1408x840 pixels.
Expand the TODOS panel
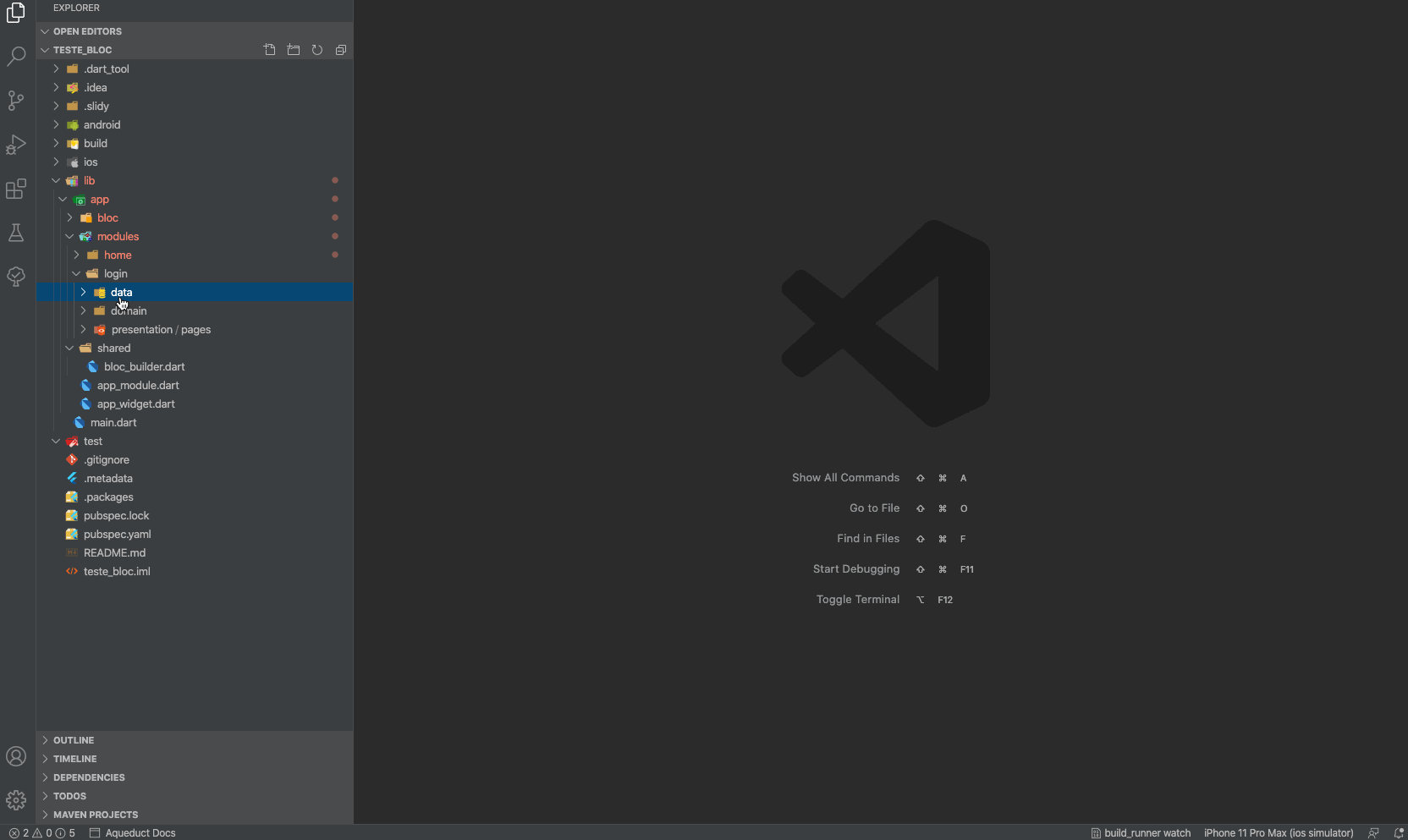[x=195, y=796]
